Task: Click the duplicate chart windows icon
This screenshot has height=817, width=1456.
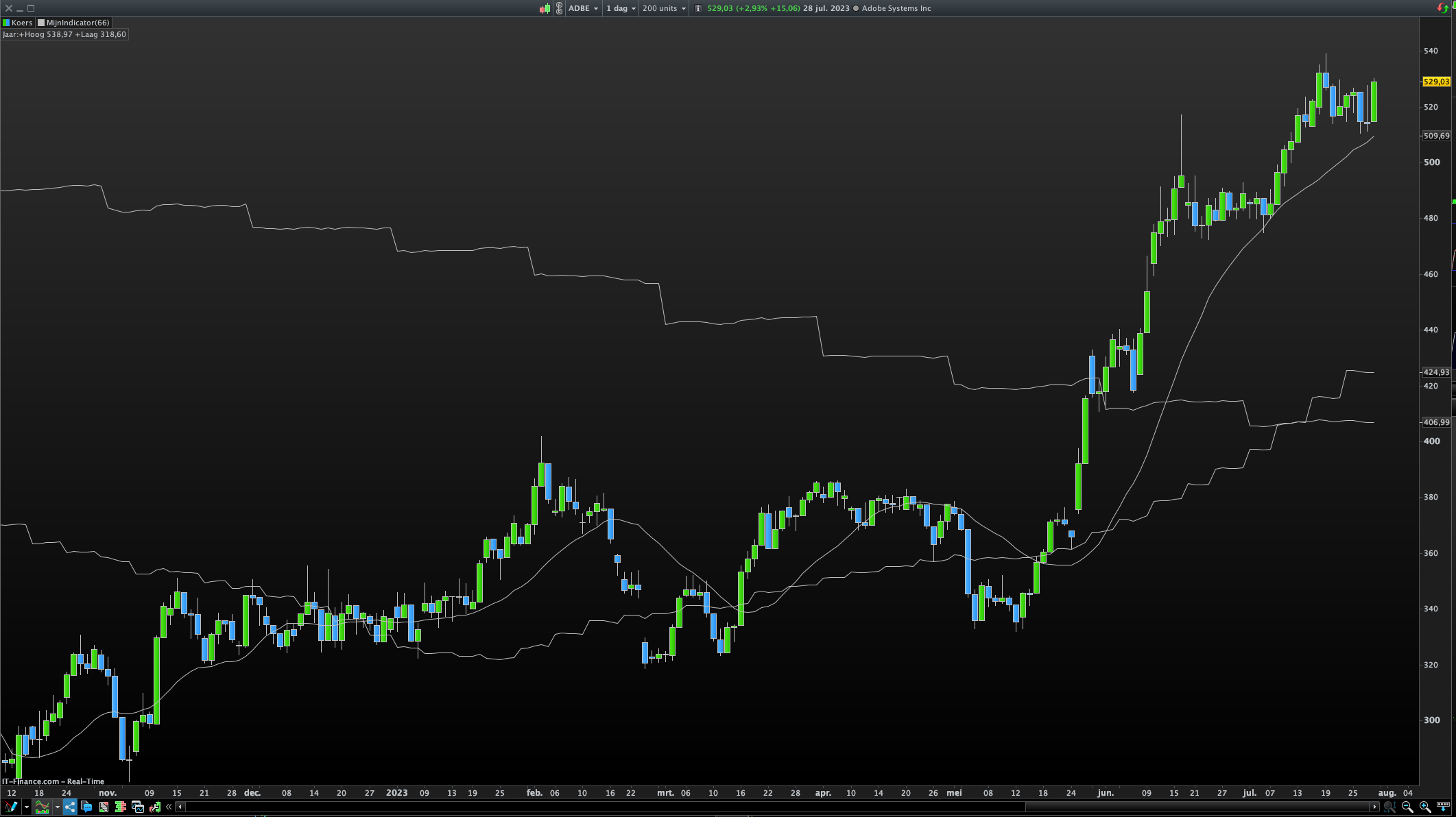Action: (138, 807)
